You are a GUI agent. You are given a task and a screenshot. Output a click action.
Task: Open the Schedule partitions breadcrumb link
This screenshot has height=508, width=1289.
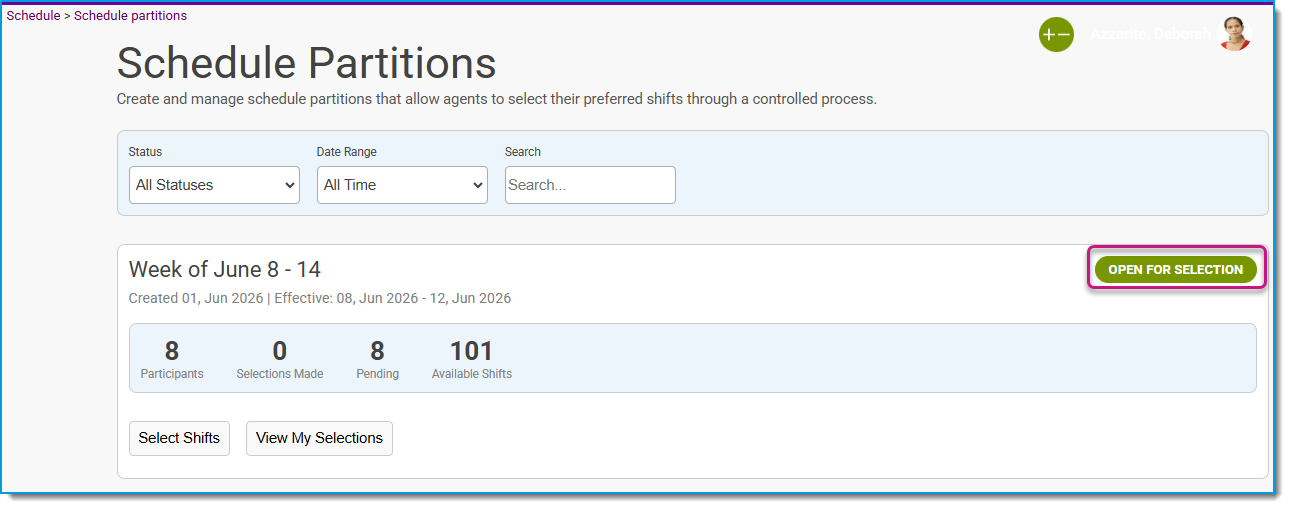click(130, 16)
